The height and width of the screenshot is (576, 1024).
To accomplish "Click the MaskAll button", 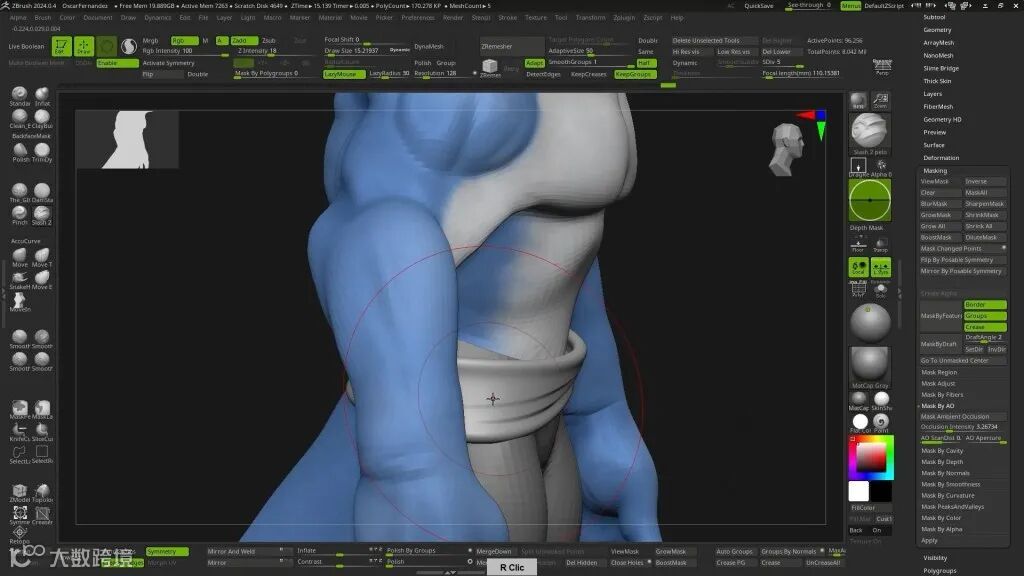I will coord(985,193).
